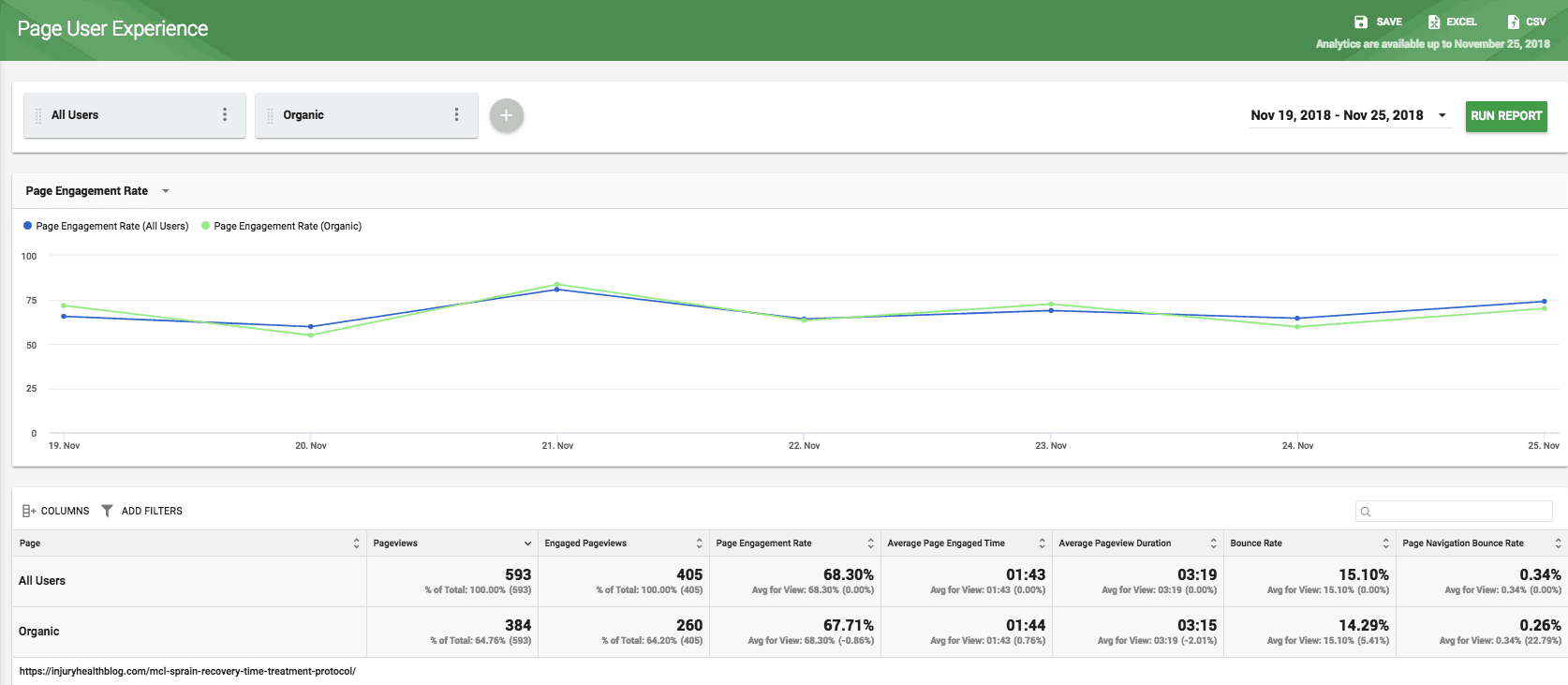This screenshot has width=1568, height=685.
Task: Open the MCL sprain recovery page URL
Action: [x=187, y=671]
